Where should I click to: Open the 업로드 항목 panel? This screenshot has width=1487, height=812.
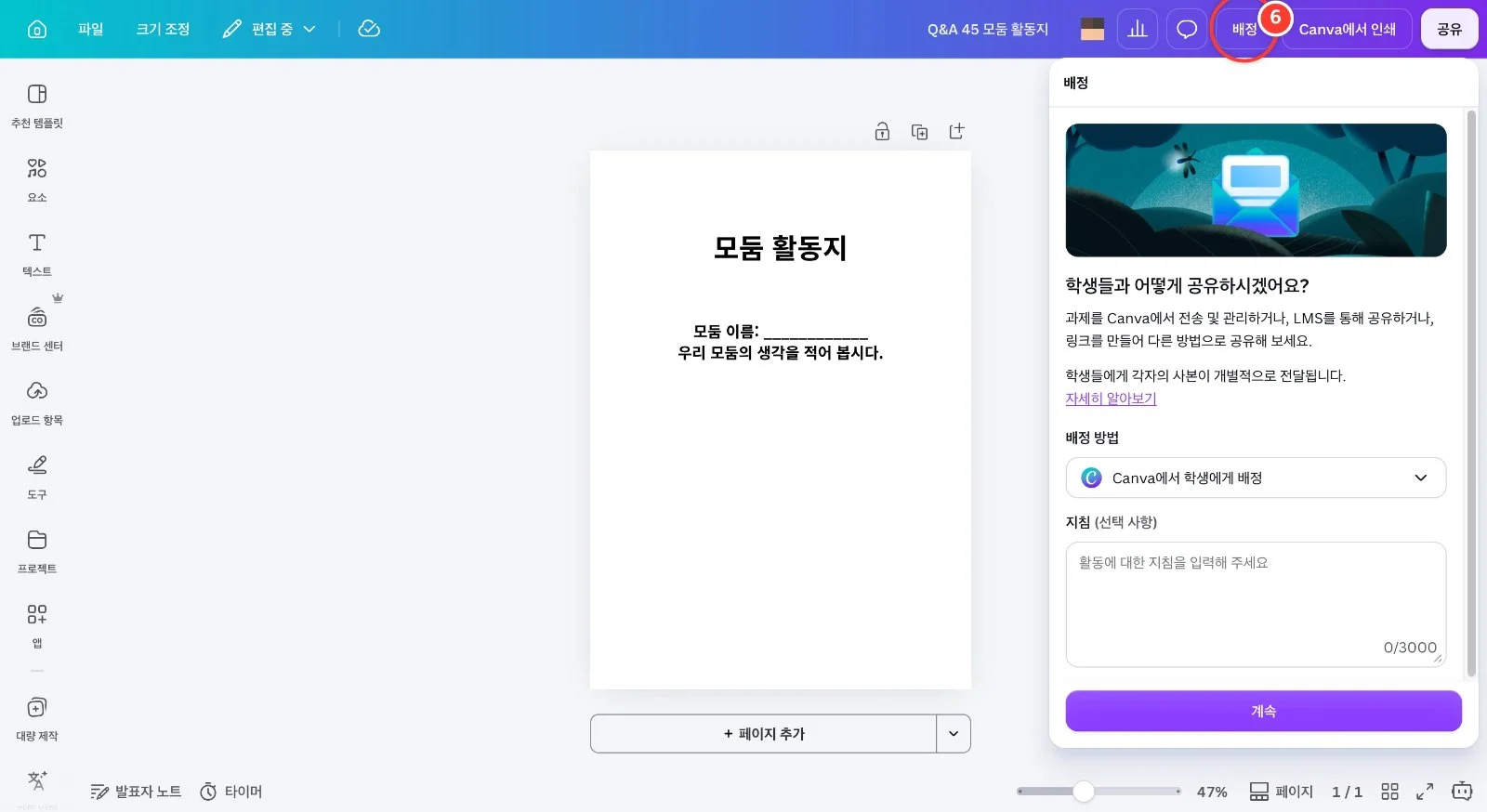click(x=37, y=403)
